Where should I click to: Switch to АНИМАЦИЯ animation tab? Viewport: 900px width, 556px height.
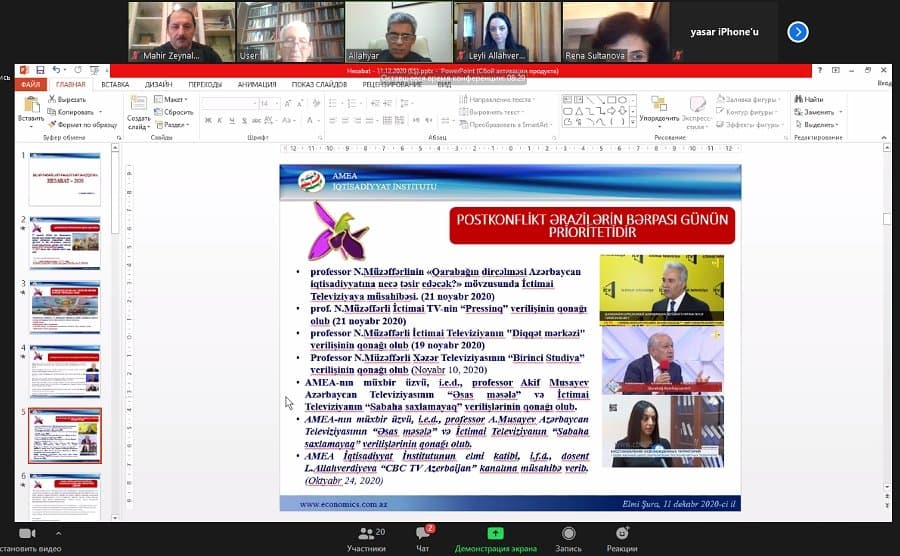(257, 84)
